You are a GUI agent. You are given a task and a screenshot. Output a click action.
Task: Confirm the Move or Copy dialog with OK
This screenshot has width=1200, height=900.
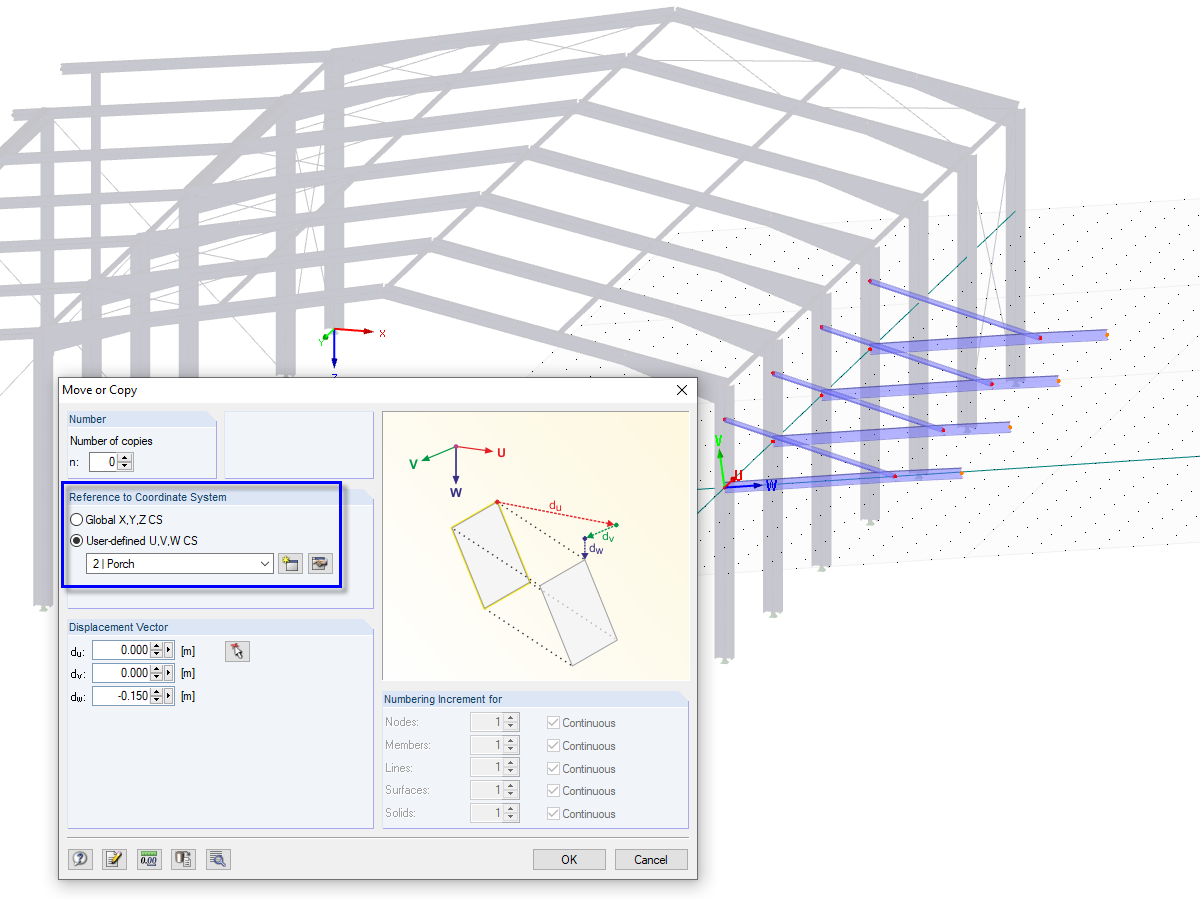[x=569, y=859]
